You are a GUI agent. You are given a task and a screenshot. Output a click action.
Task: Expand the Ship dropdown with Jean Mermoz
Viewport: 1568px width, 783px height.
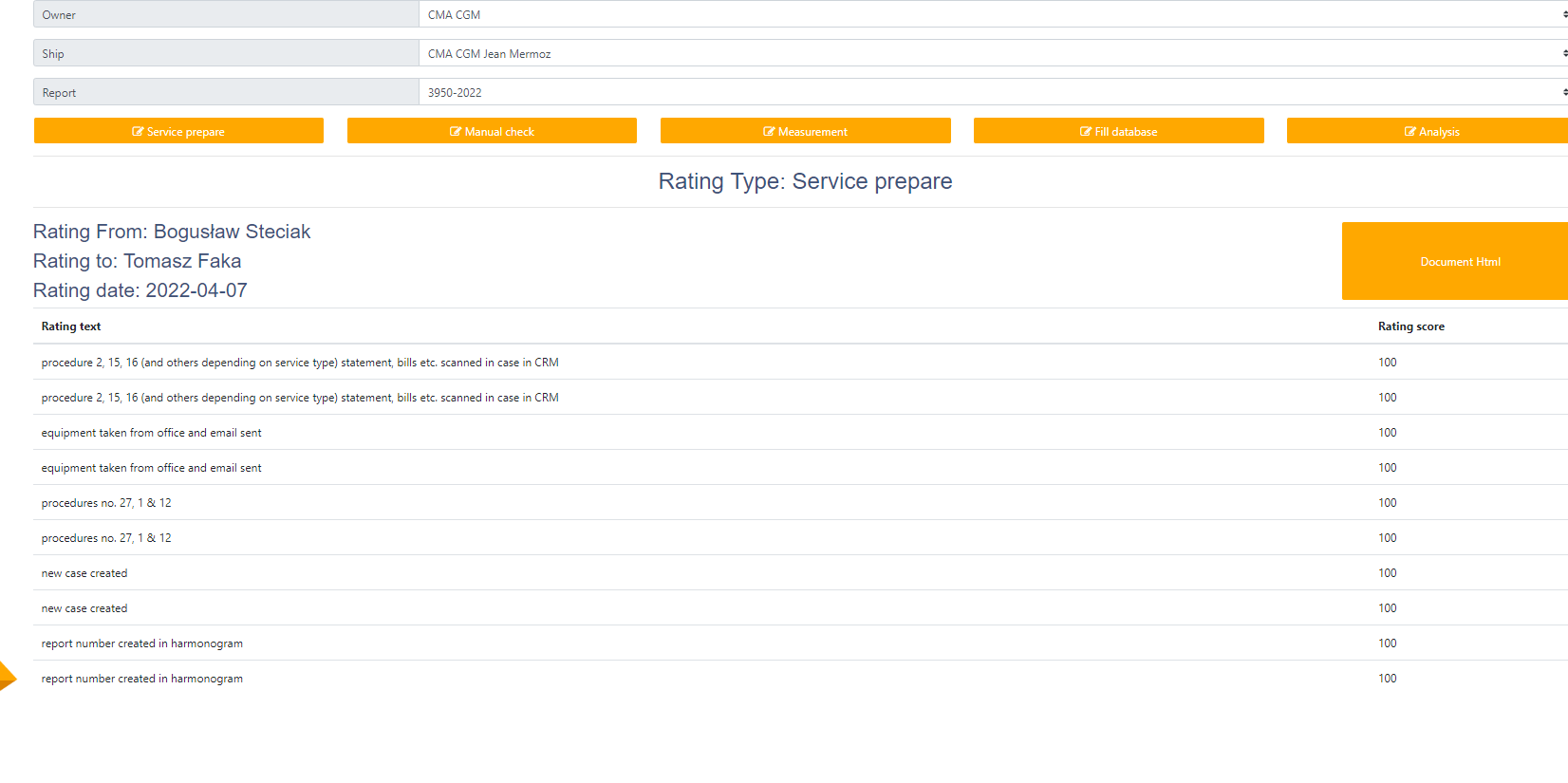992,53
